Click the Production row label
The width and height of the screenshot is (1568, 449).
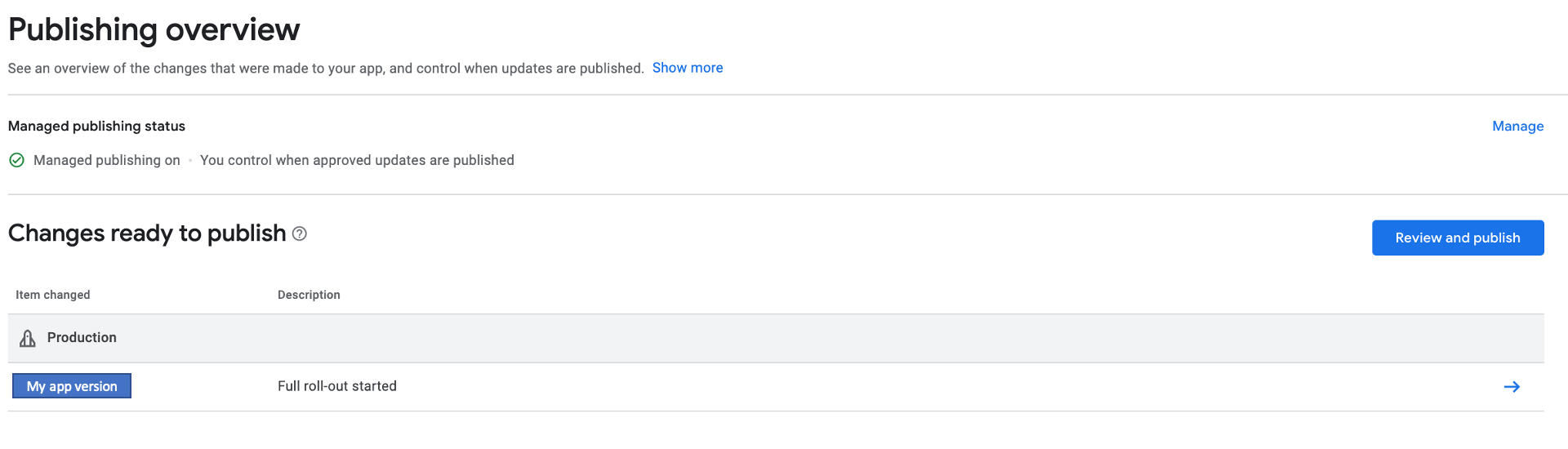(82, 337)
